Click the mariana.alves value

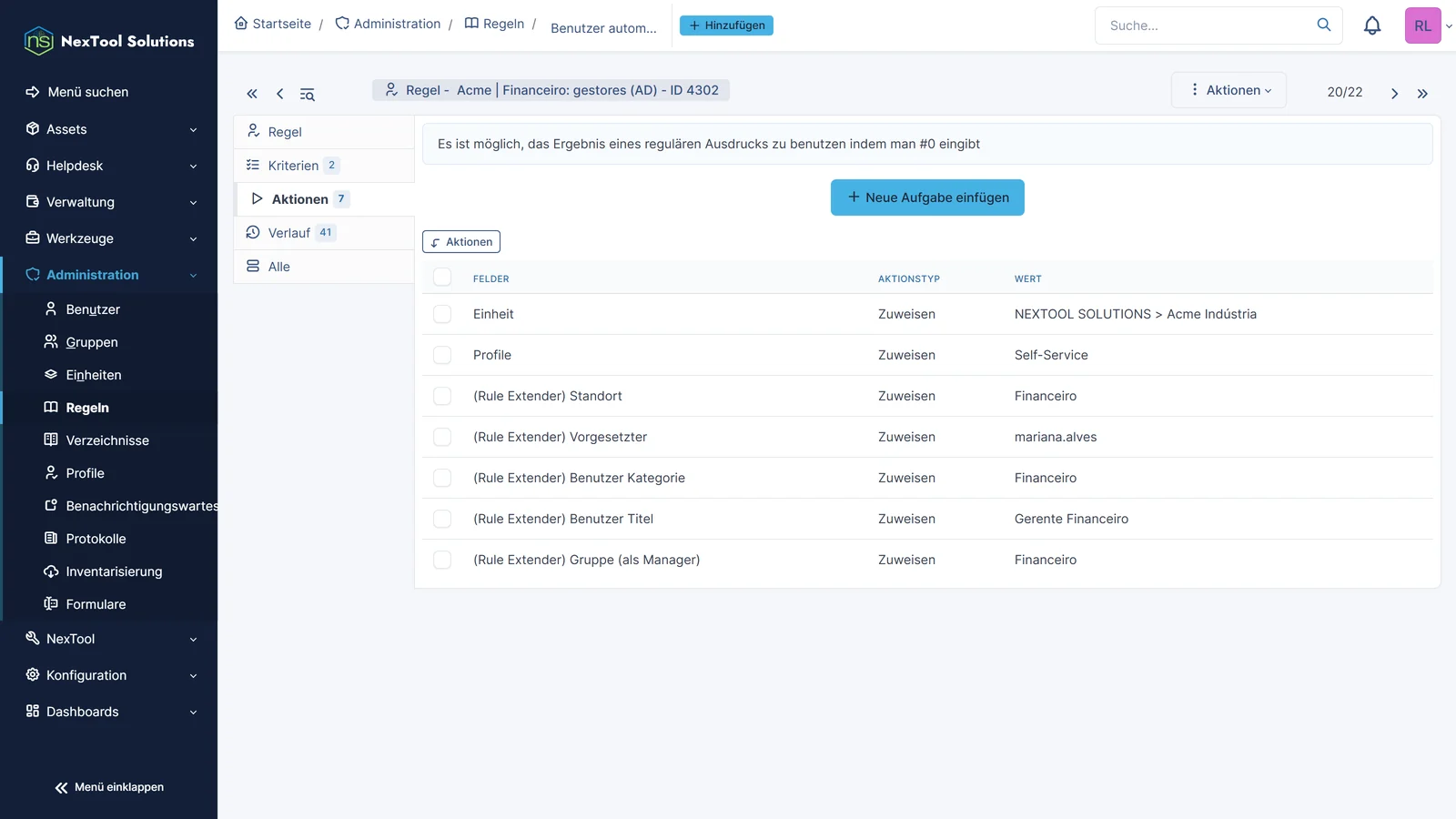point(1056,437)
